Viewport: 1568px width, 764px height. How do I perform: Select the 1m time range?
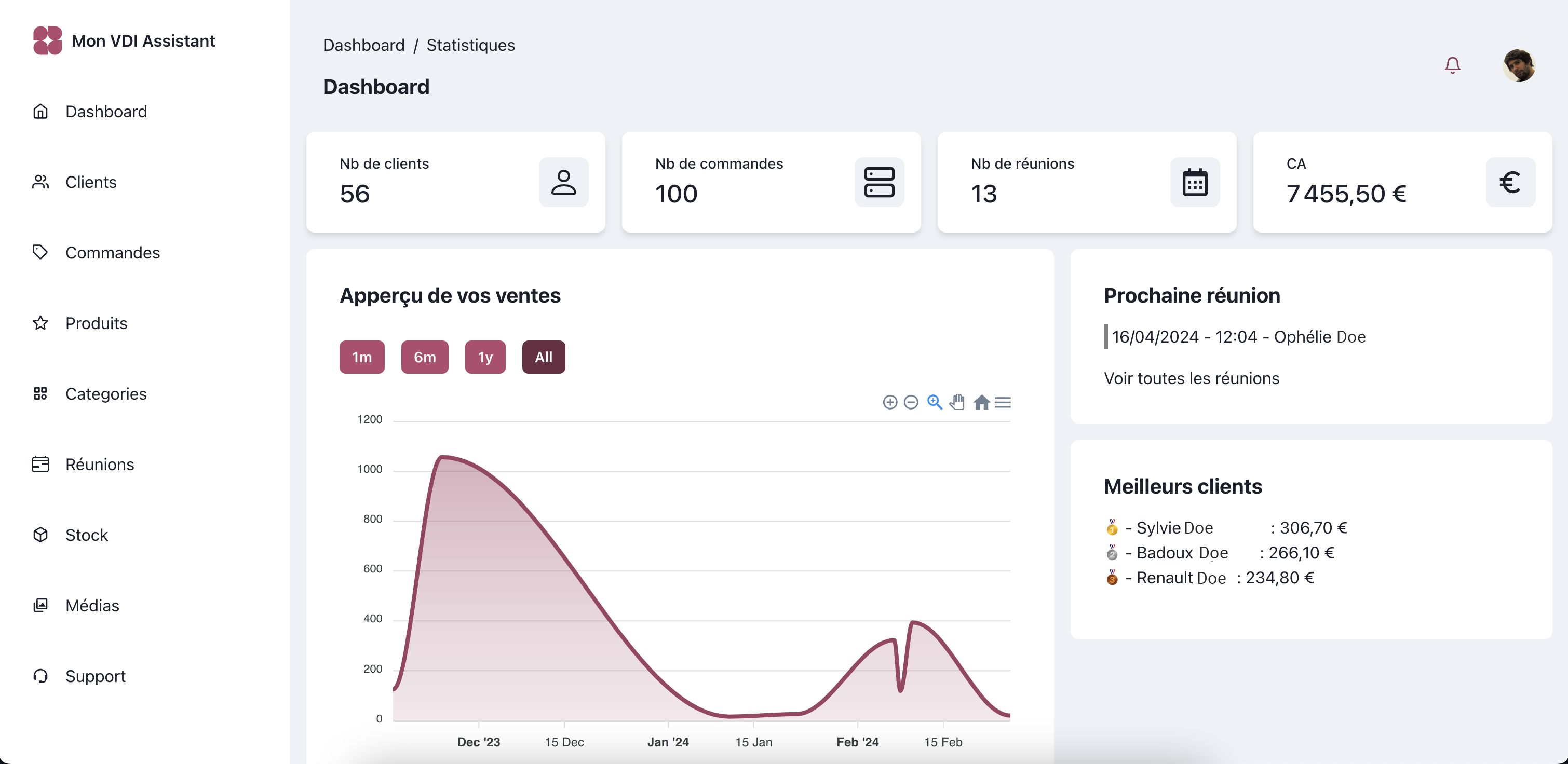[x=361, y=357]
